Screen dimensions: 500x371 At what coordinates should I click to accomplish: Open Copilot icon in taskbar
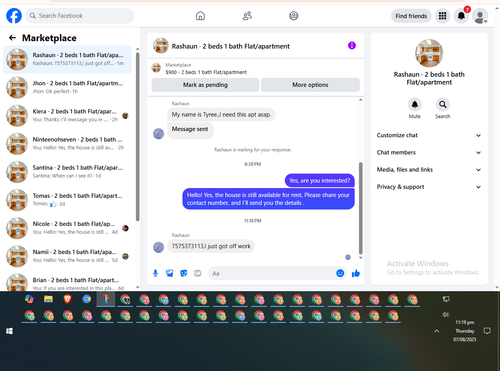[29, 299]
